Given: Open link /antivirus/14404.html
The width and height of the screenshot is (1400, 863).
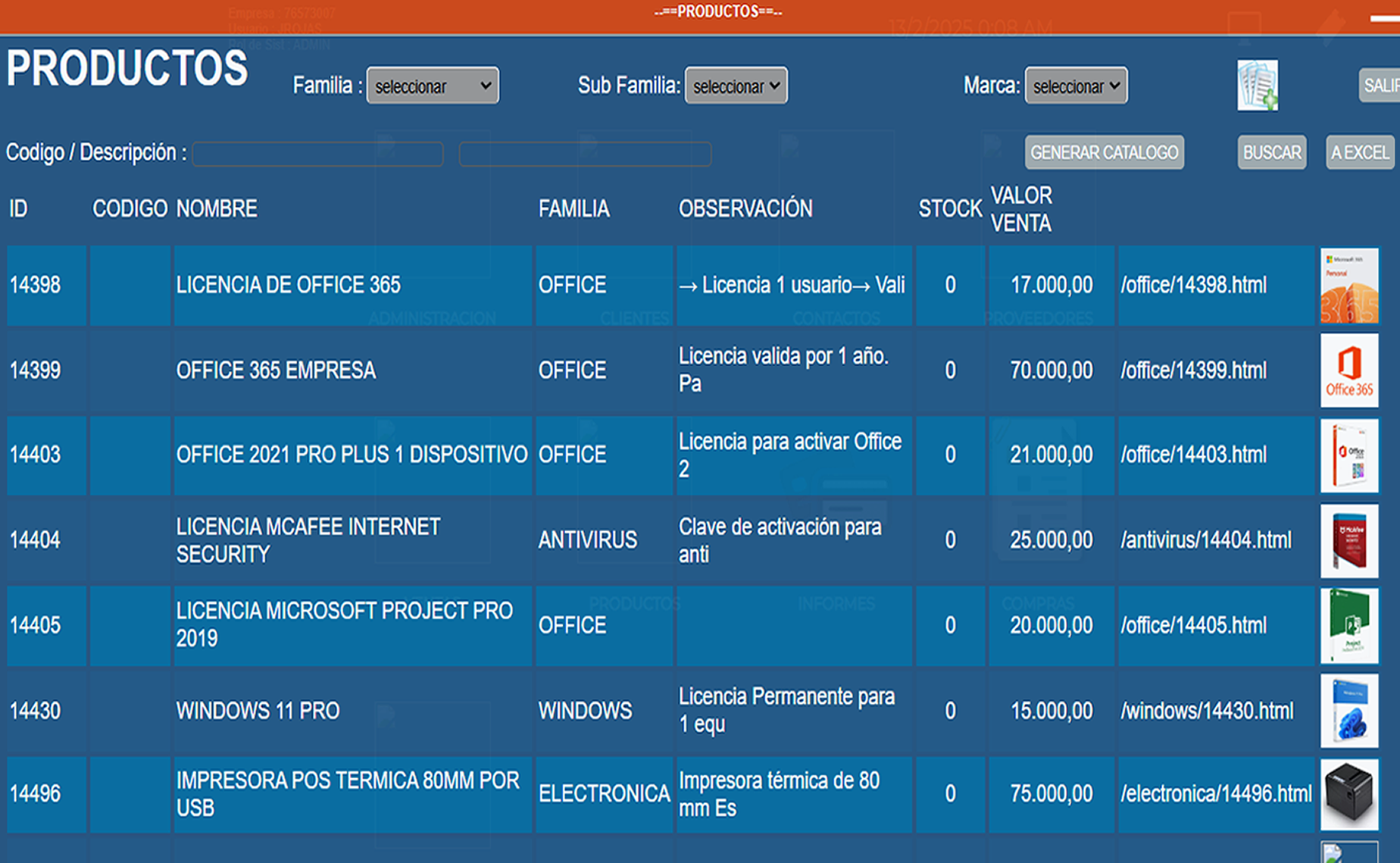Looking at the screenshot, I should [x=1206, y=539].
